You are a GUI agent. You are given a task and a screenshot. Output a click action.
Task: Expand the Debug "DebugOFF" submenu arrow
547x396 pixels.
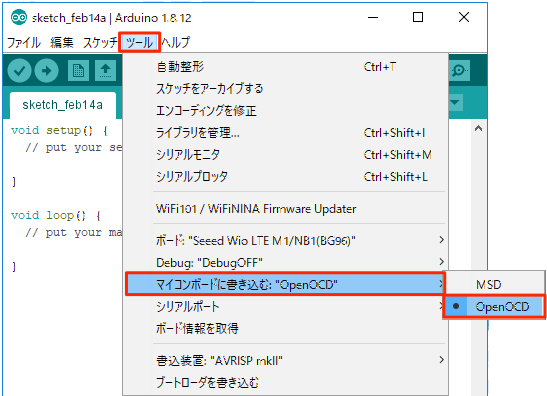pos(441,262)
